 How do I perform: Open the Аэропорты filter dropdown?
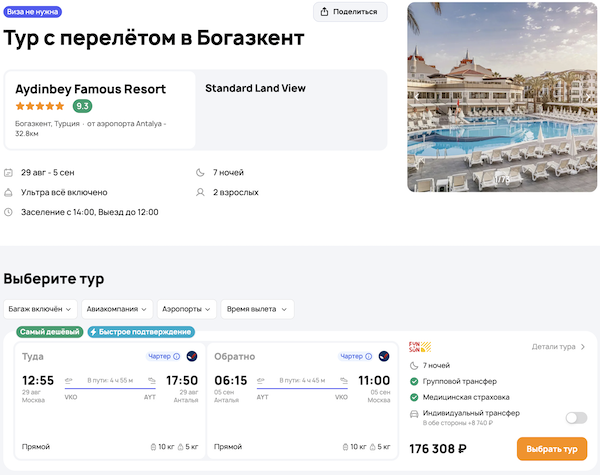(x=187, y=309)
